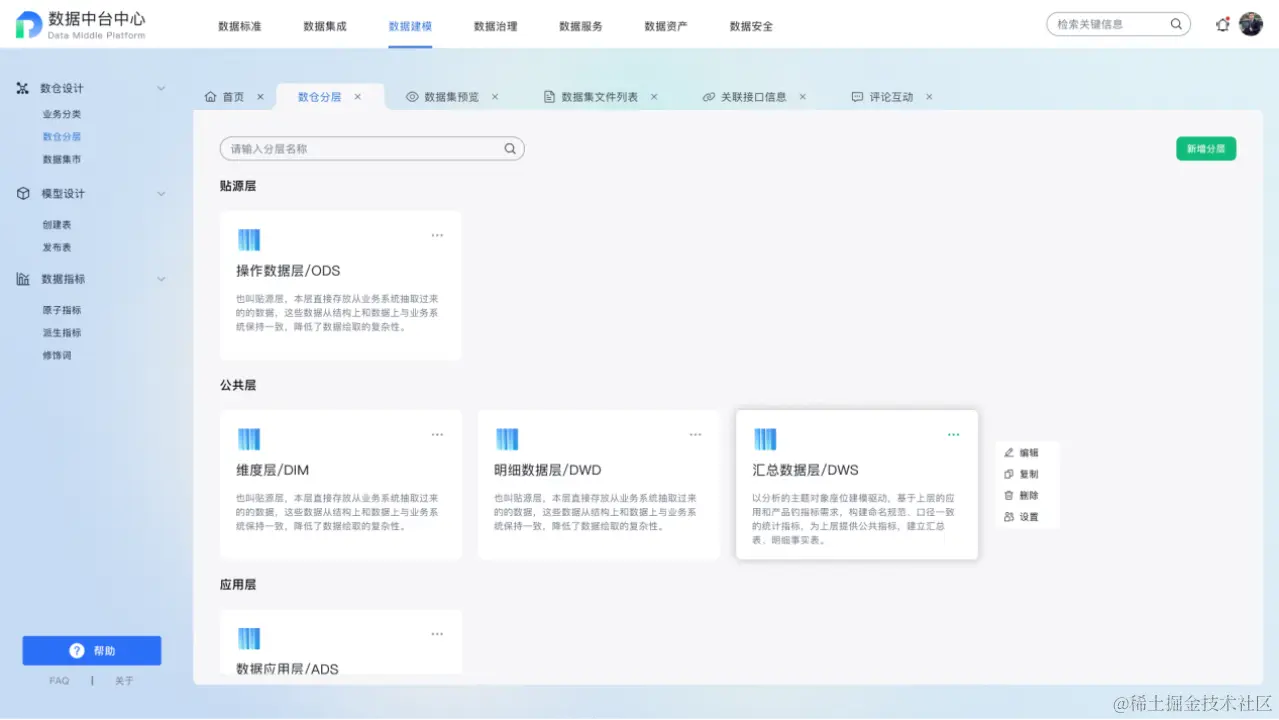Collapse the 数据指标 sidebar section

(x=161, y=279)
